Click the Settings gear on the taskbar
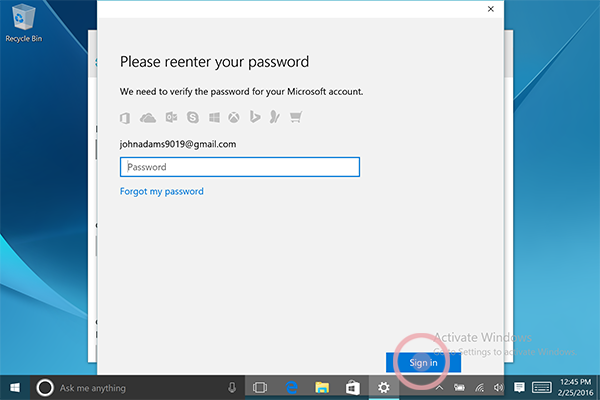The width and height of the screenshot is (600, 400). point(384,388)
